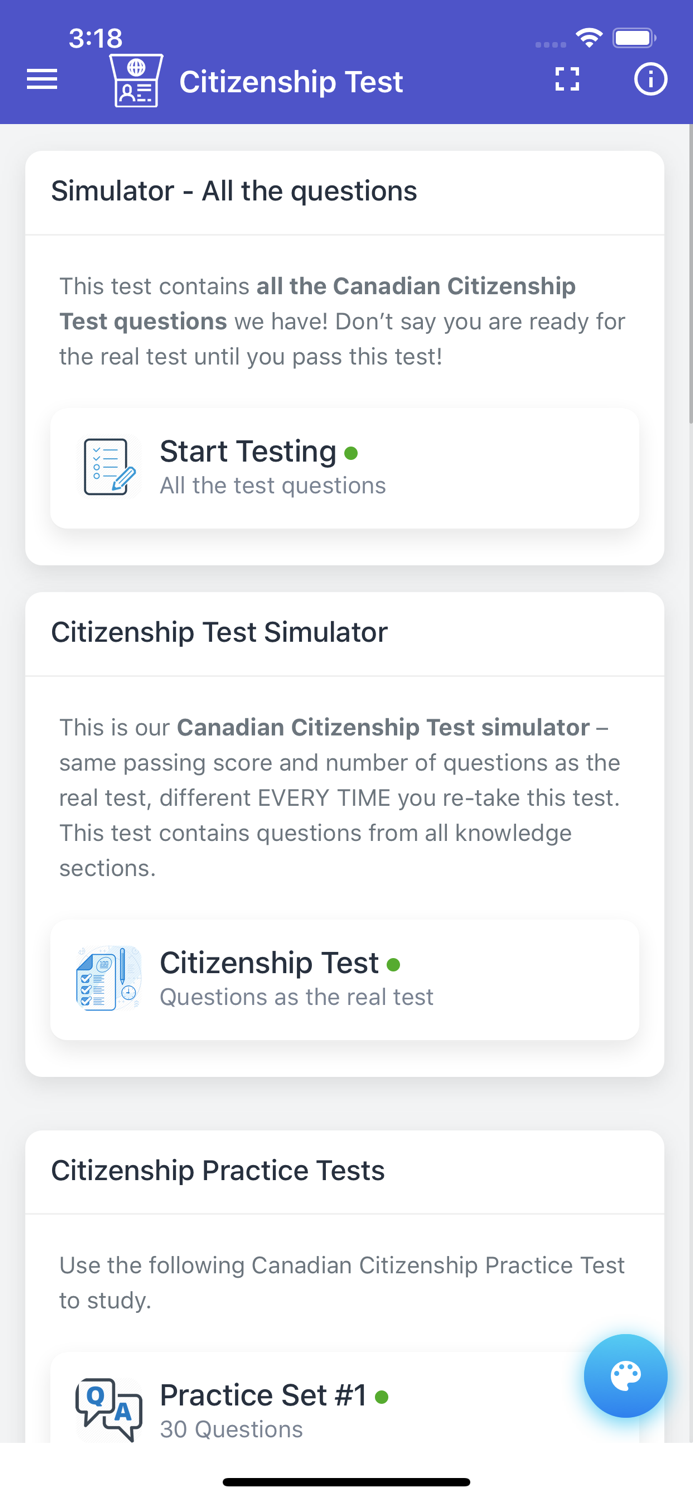Screen dimensions: 693x1500
Task: Open the navigation hamburger menu
Action: tap(41, 79)
